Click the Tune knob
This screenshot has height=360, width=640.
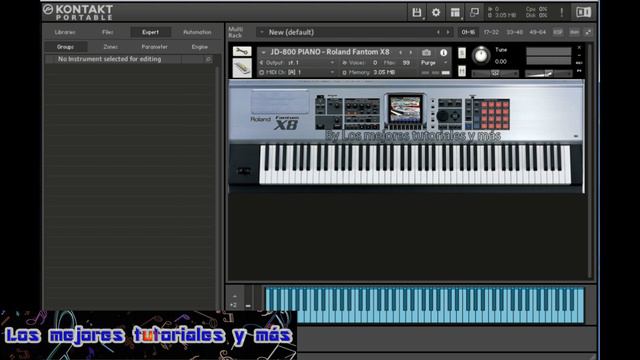pos(481,55)
